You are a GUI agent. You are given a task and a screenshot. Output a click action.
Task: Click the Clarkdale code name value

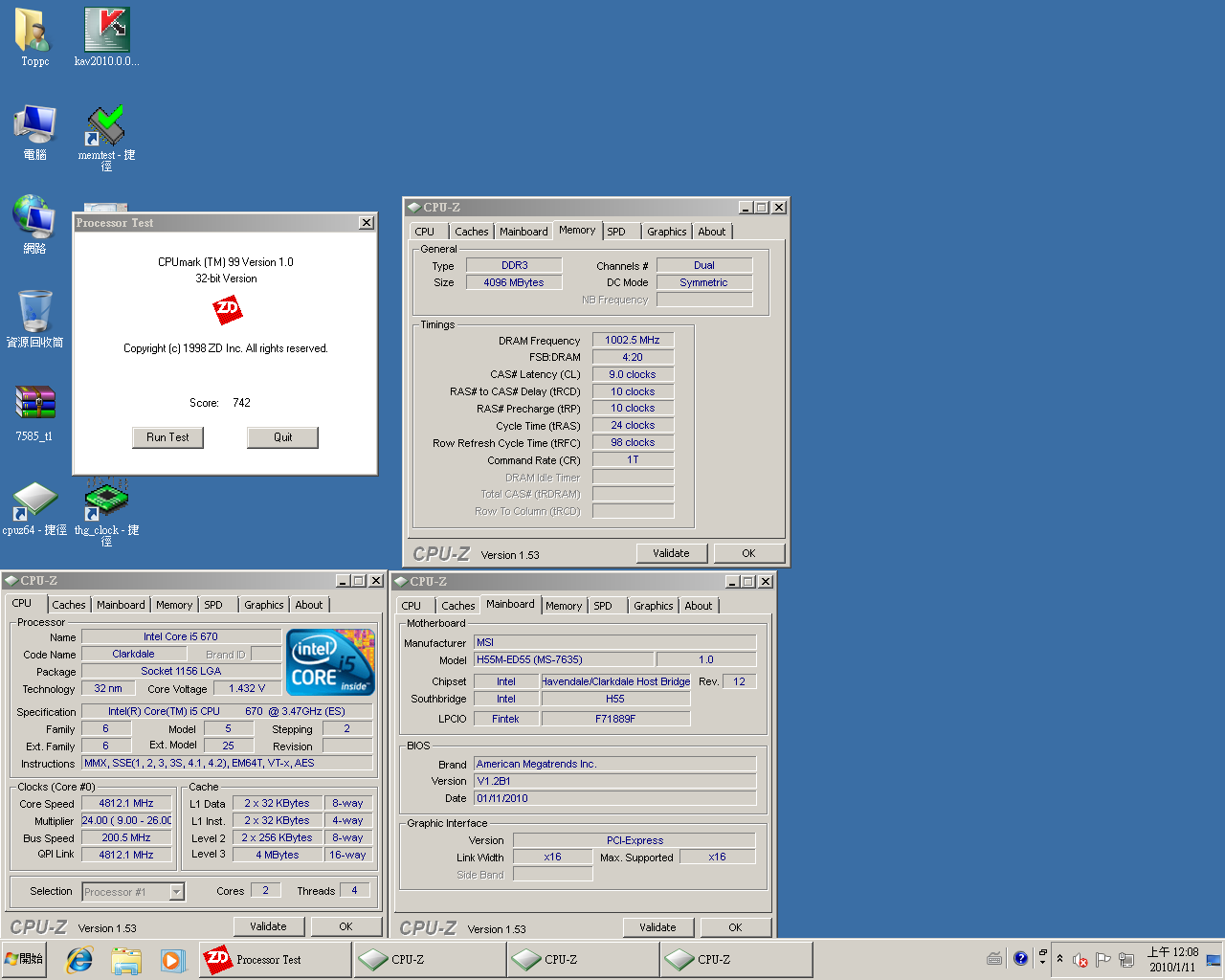click(x=133, y=655)
